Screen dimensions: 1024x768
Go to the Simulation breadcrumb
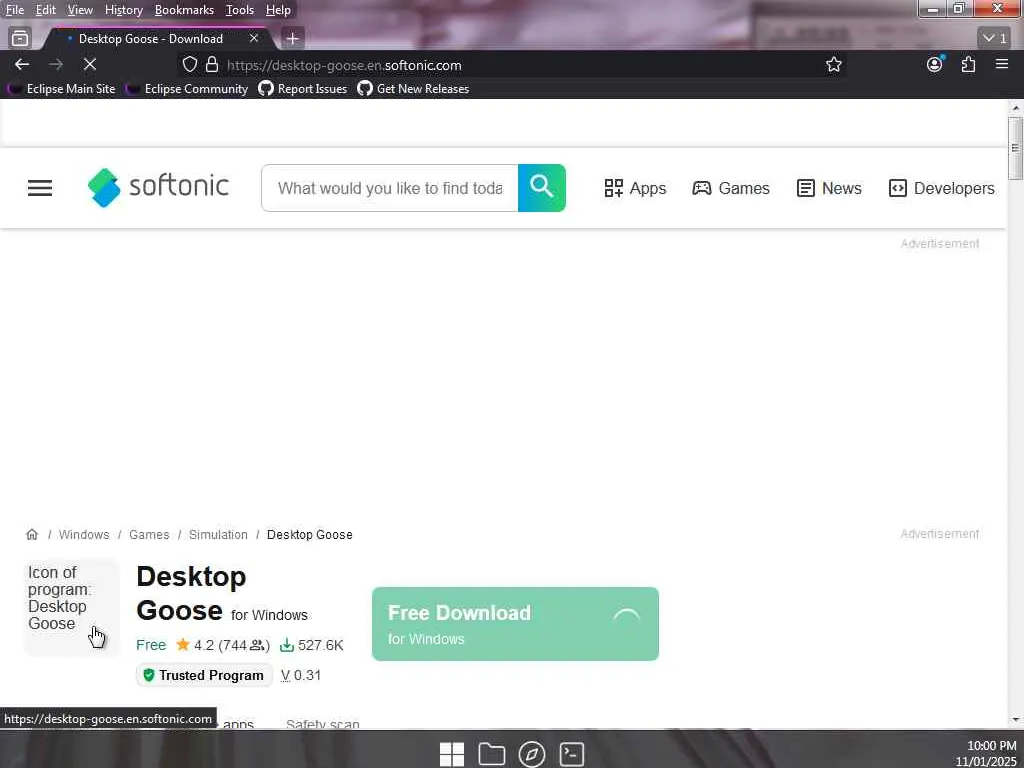pyautogui.click(x=218, y=534)
